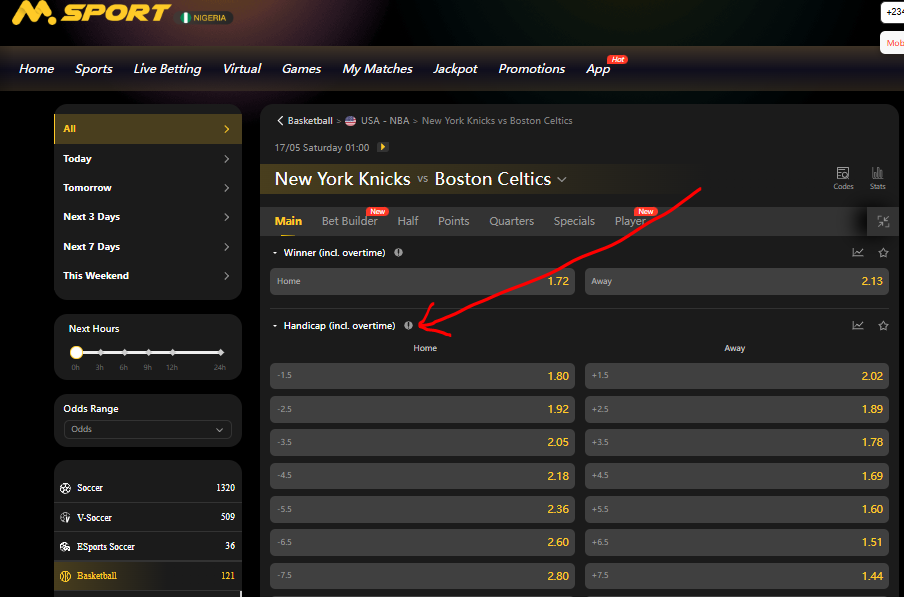This screenshot has width=904, height=597.
Task: Open the Games nav item
Action: tap(301, 69)
